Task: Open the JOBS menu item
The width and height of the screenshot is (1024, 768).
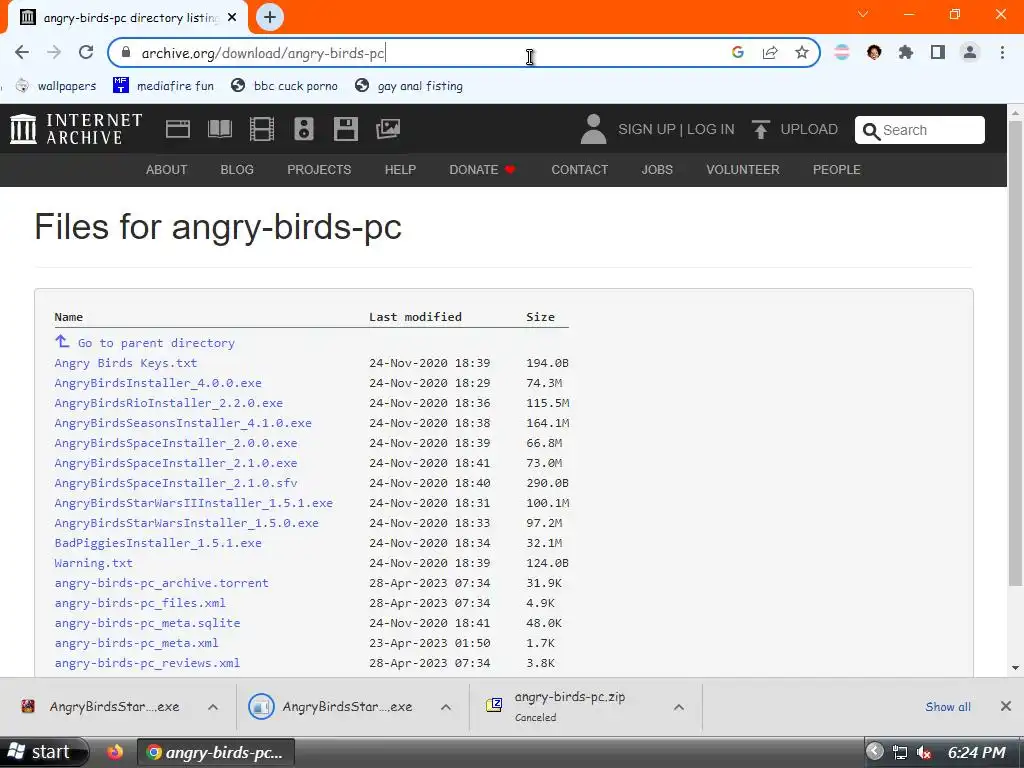Action: (657, 170)
